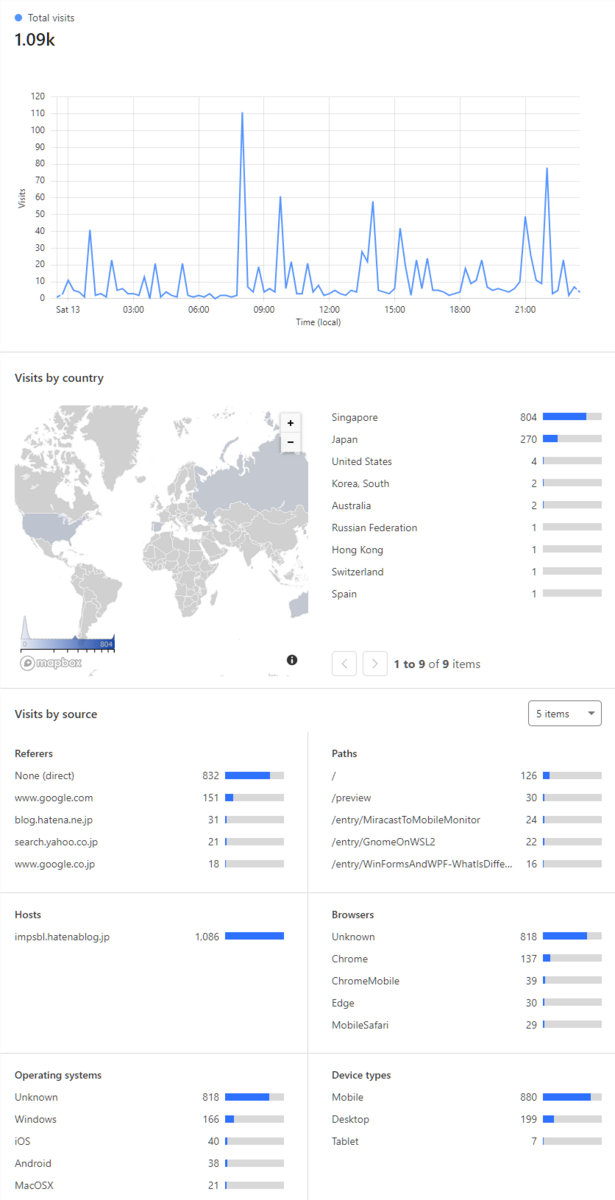The height and width of the screenshot is (1200, 615).
Task: Select the / root path row
Action: coord(467,775)
